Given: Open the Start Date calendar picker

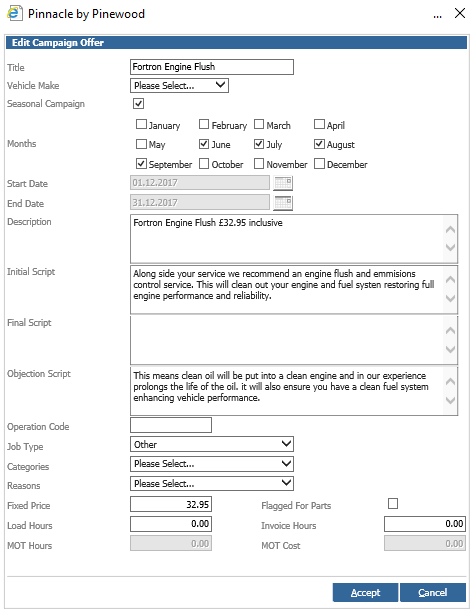Looking at the screenshot, I should (283, 183).
